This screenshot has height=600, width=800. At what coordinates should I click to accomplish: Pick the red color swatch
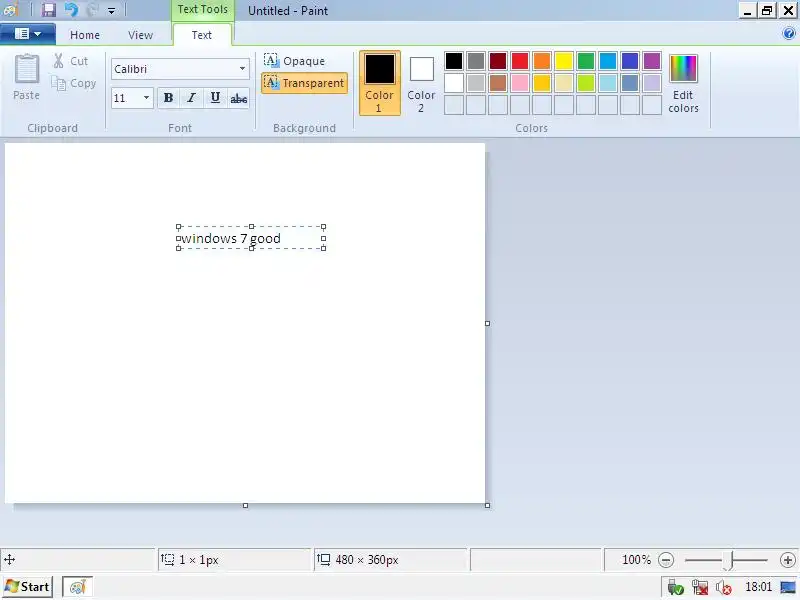click(x=520, y=61)
